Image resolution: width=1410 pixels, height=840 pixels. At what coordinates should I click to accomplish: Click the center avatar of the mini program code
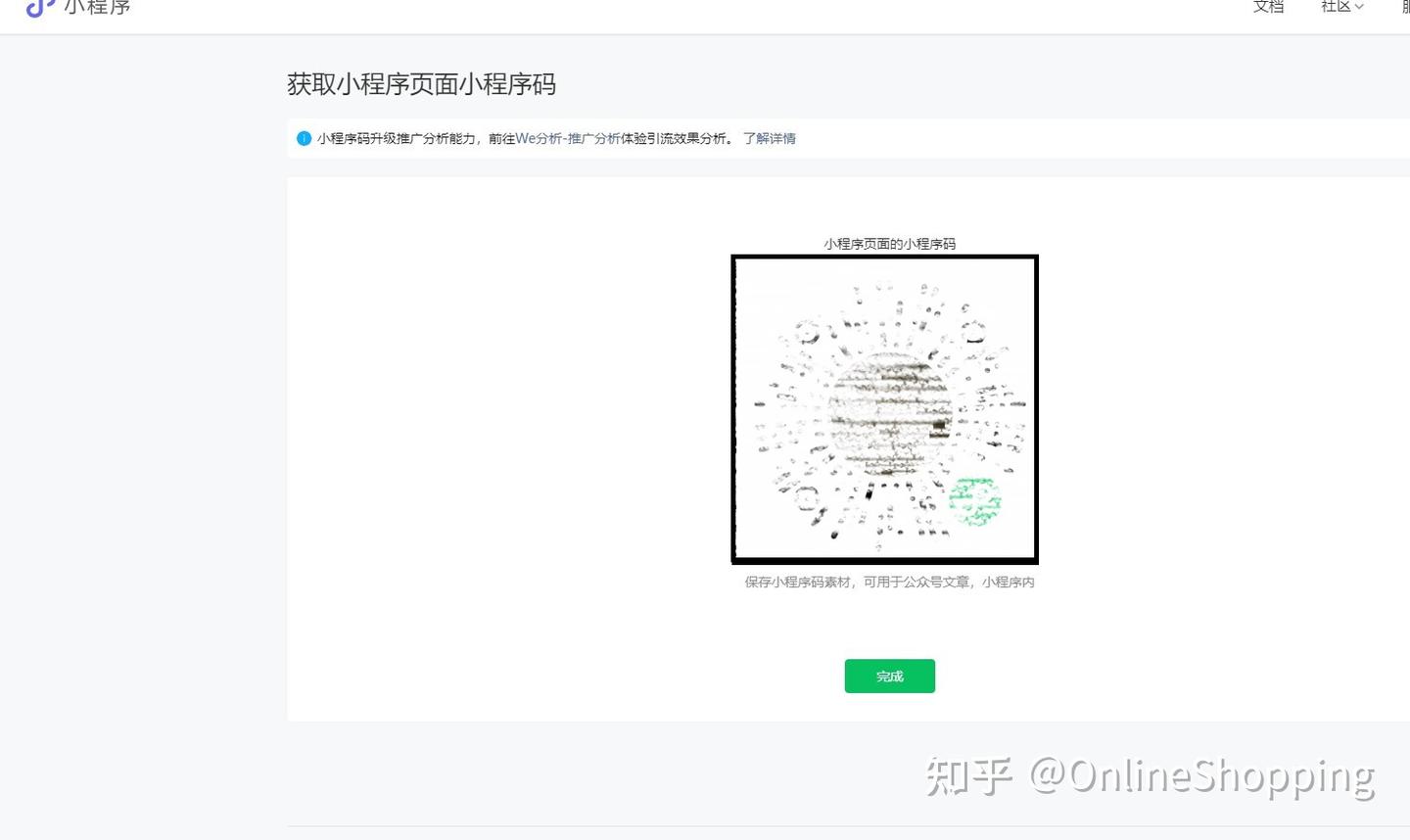(x=889, y=411)
